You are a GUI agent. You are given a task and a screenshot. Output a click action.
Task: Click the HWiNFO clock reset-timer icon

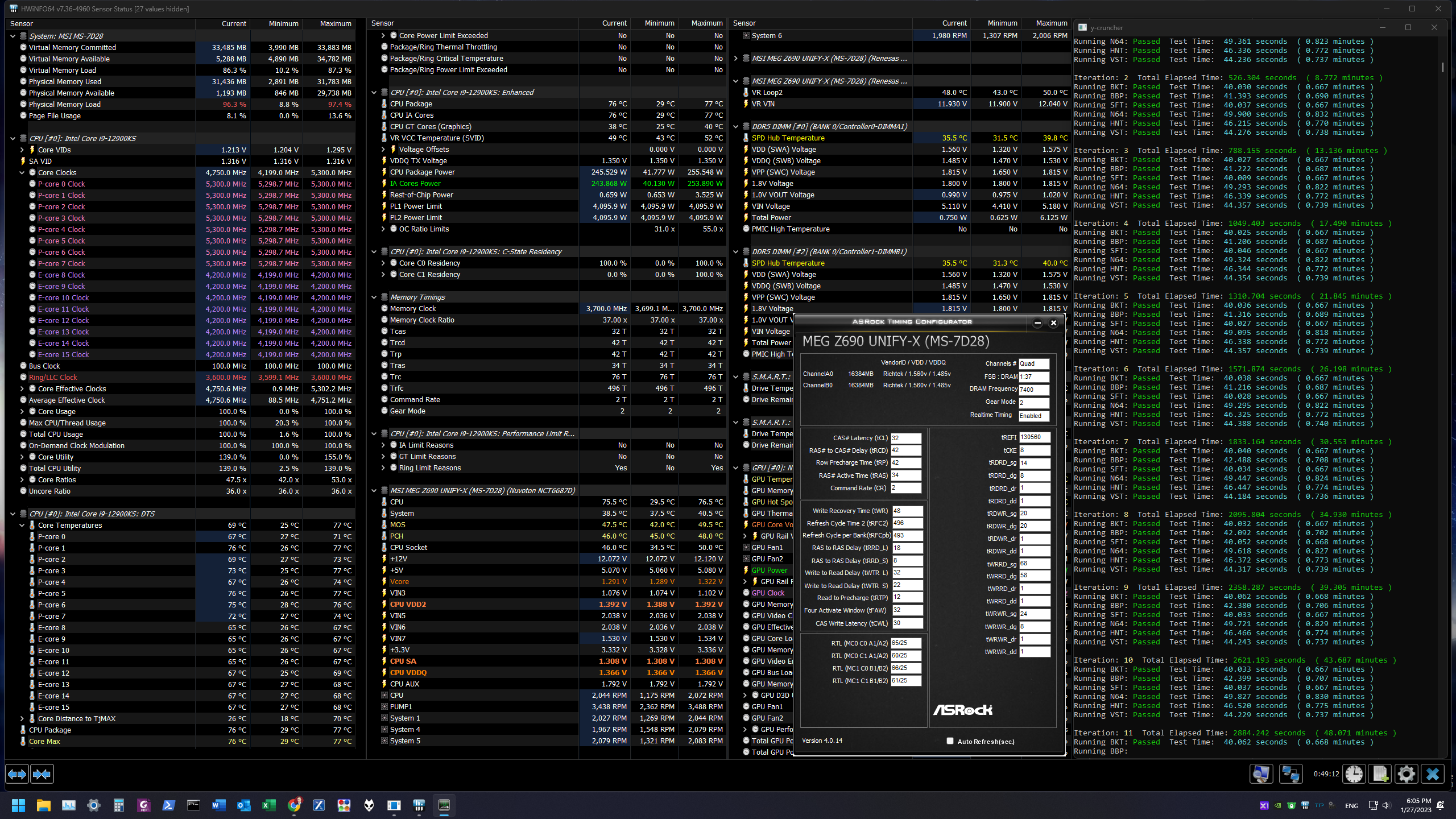1354,773
